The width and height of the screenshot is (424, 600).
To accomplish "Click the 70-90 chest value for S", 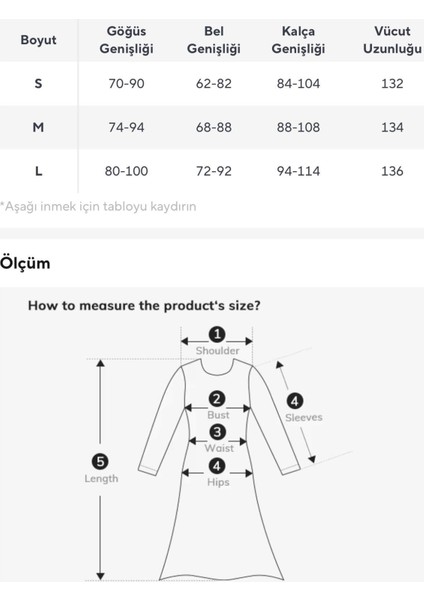I will pyautogui.click(x=126, y=83).
